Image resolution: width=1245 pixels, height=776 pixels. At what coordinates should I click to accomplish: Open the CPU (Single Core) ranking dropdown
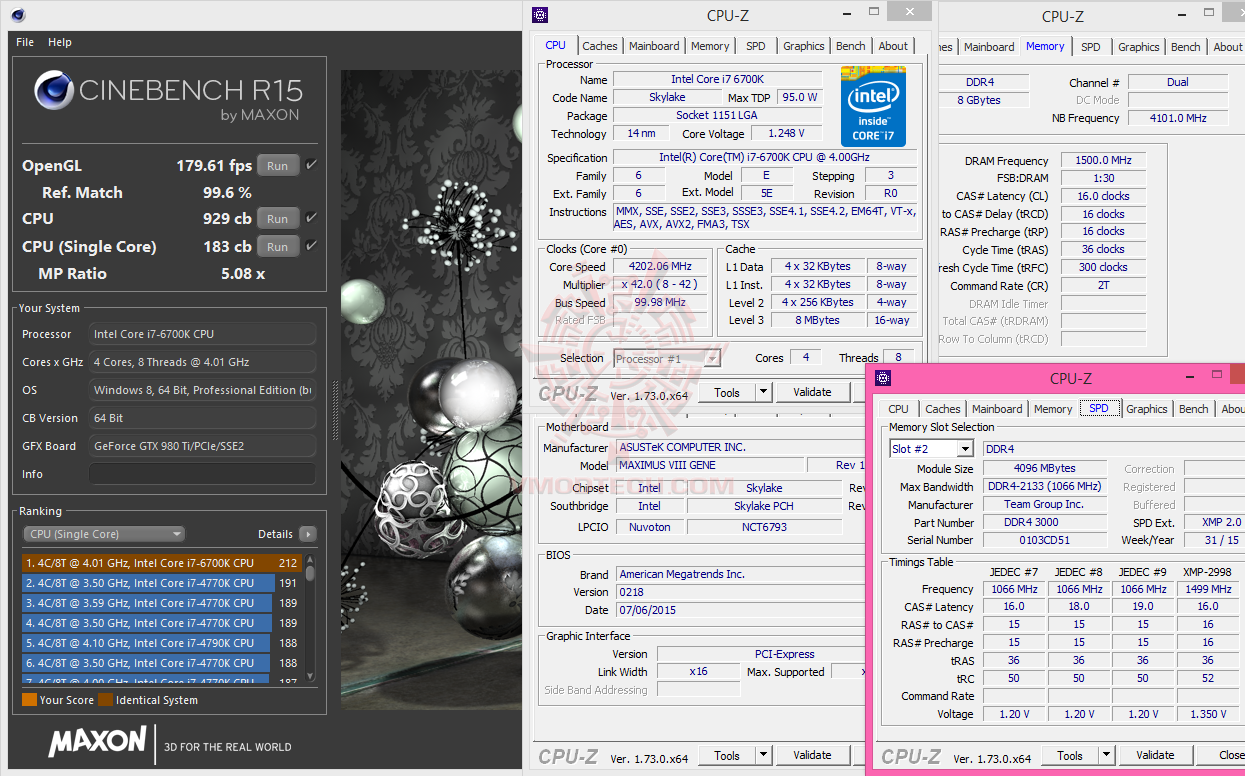click(104, 534)
